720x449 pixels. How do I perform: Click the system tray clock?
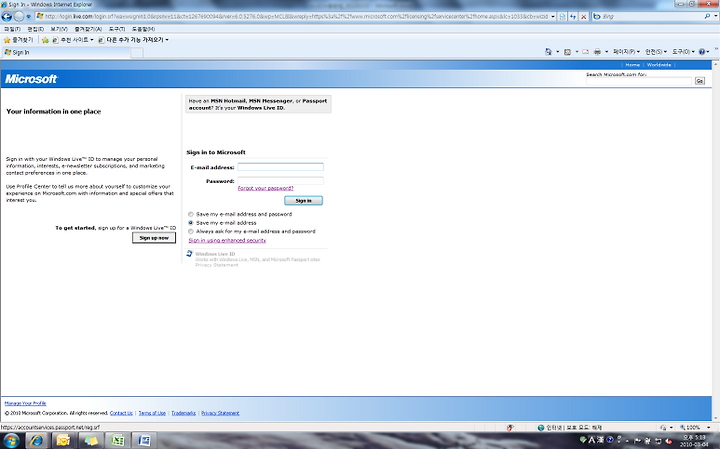pos(694,441)
